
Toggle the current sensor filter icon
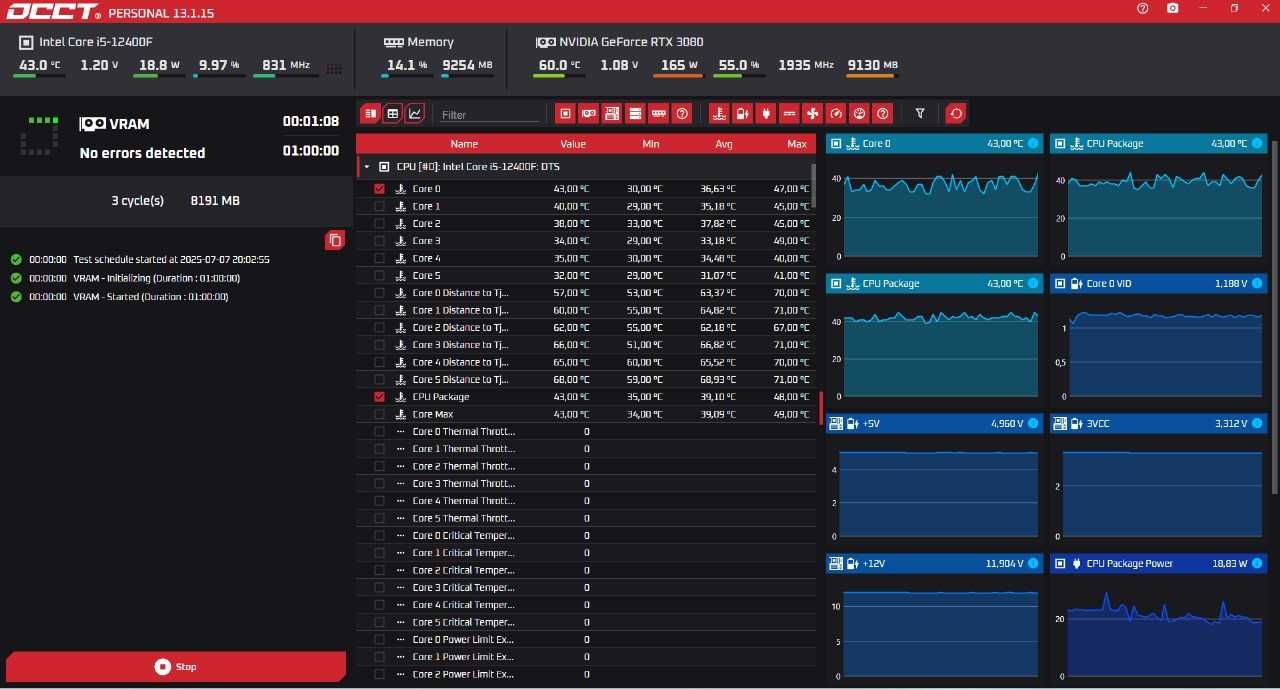pos(789,114)
